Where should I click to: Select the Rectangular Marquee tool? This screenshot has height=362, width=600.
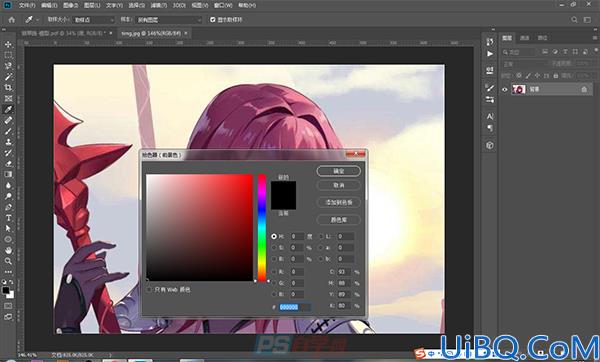[8, 55]
